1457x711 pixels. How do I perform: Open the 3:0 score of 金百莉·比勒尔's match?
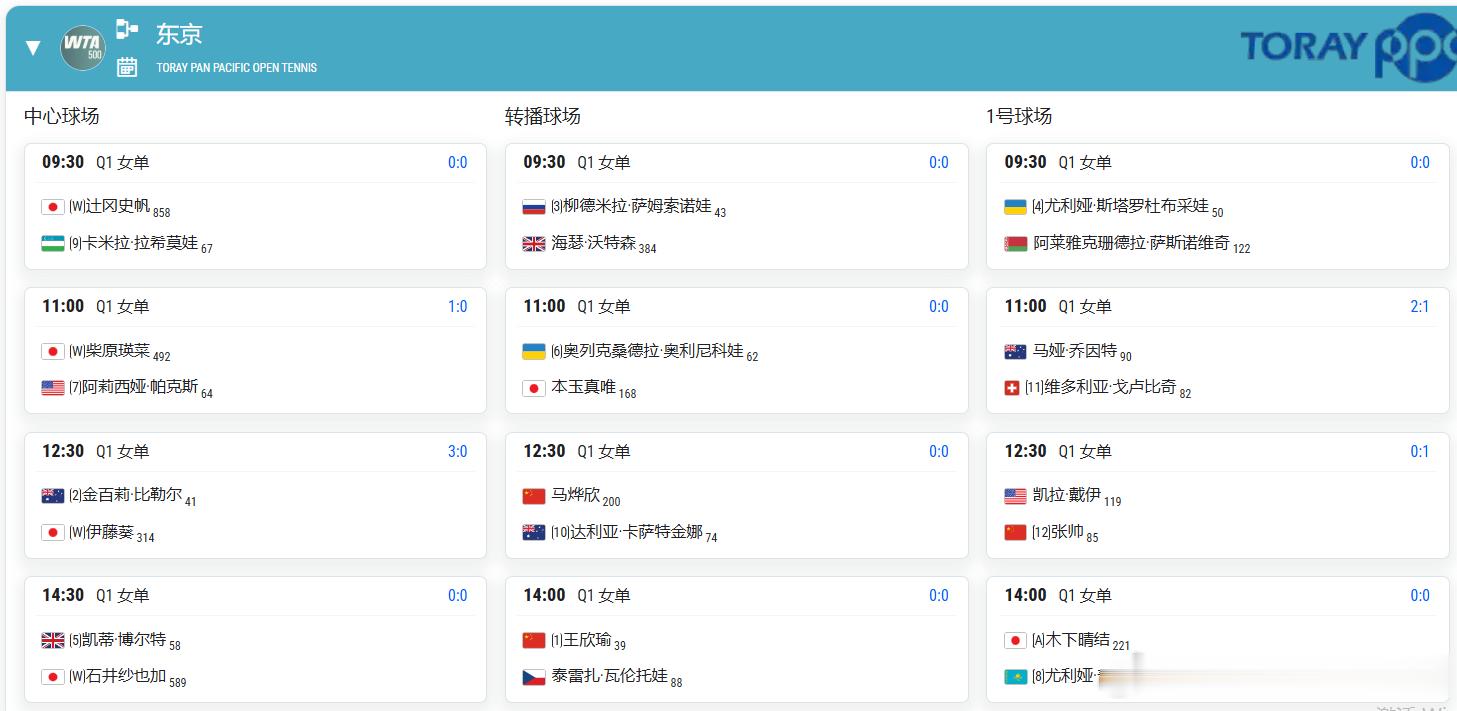tap(457, 451)
